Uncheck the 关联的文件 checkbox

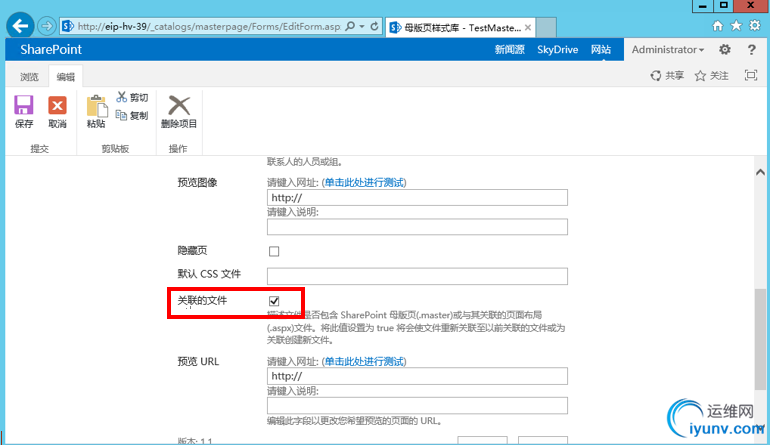pyautogui.click(x=274, y=301)
